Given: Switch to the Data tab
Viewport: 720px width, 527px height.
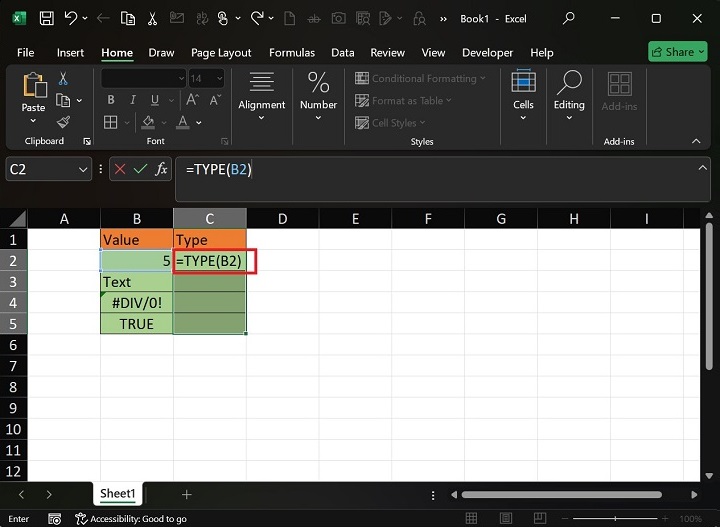Looking at the screenshot, I should point(343,52).
